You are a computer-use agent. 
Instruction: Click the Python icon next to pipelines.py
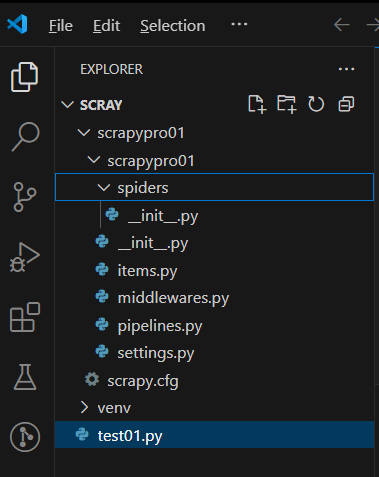(102, 324)
